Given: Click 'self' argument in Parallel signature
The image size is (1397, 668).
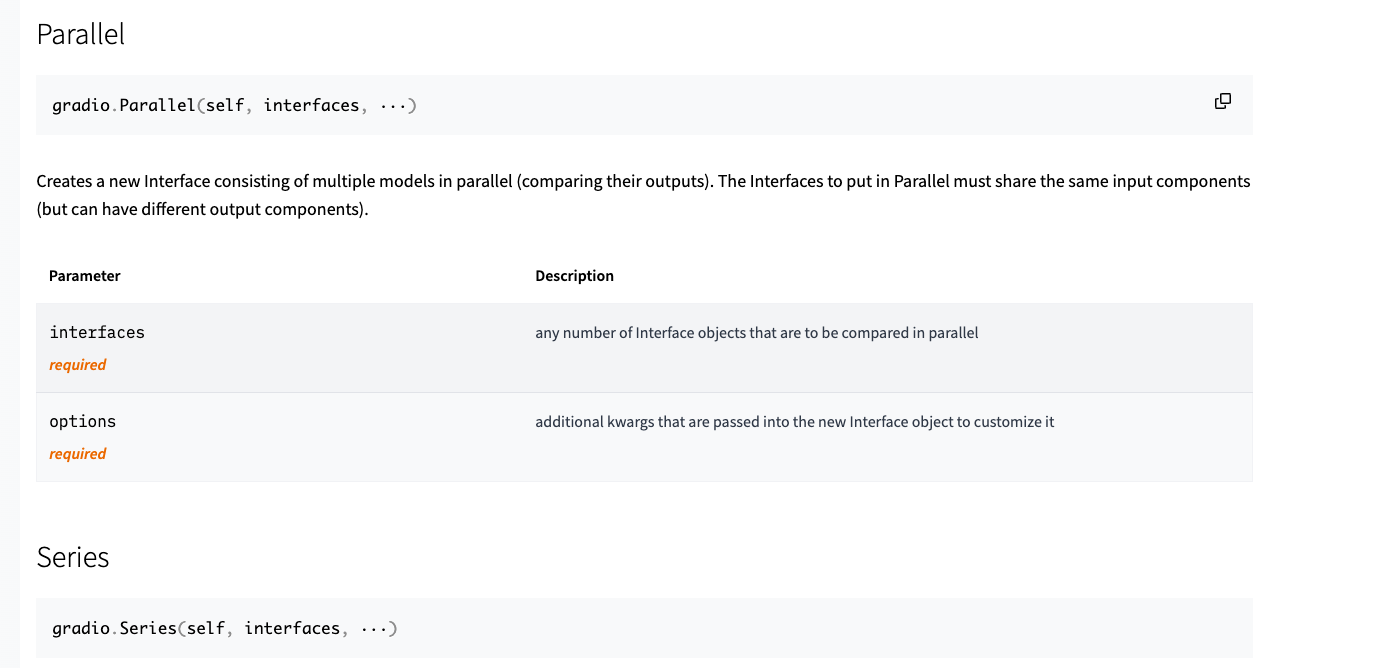Looking at the screenshot, I should click(x=225, y=105).
